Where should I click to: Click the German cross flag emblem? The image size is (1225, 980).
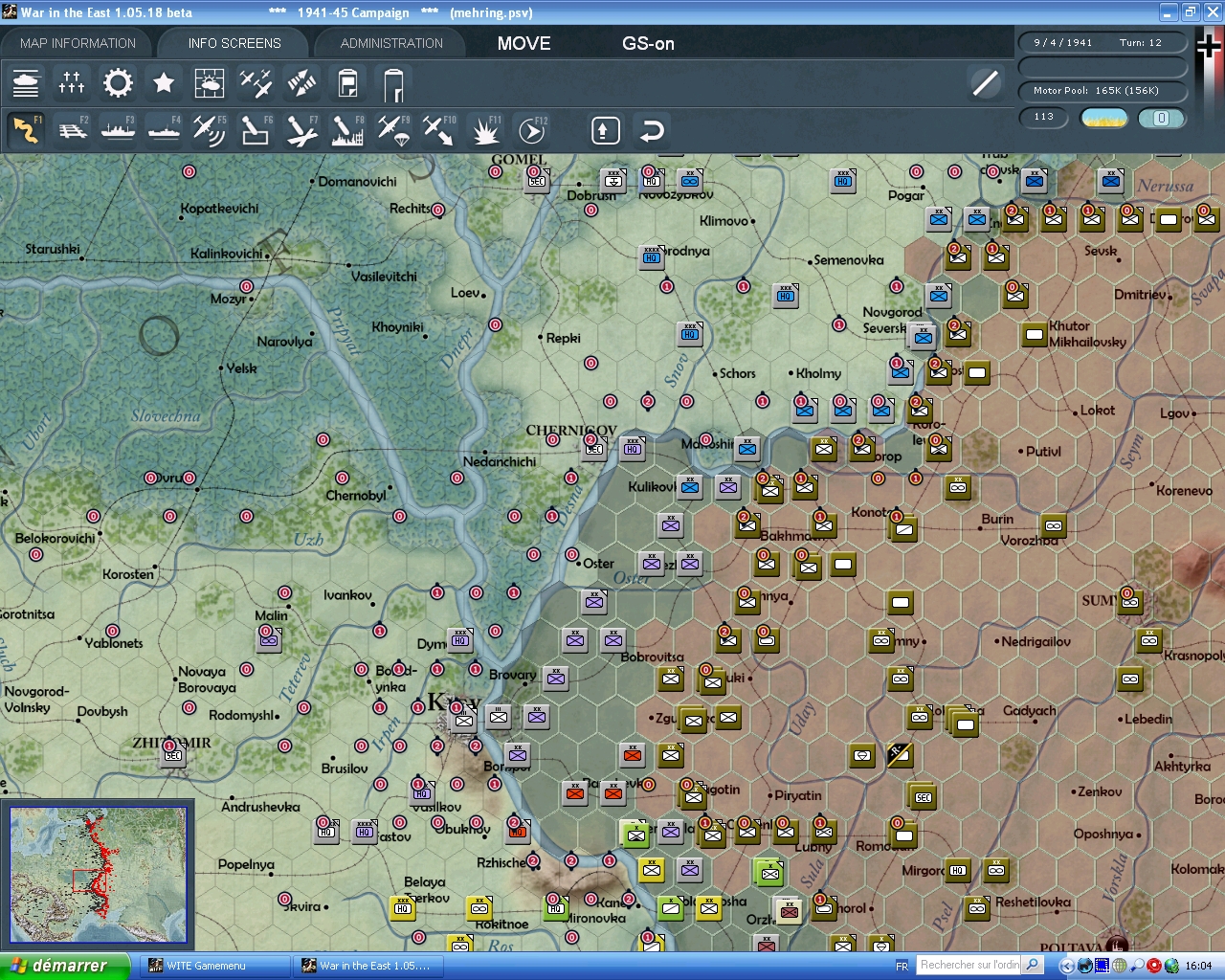point(1209,48)
